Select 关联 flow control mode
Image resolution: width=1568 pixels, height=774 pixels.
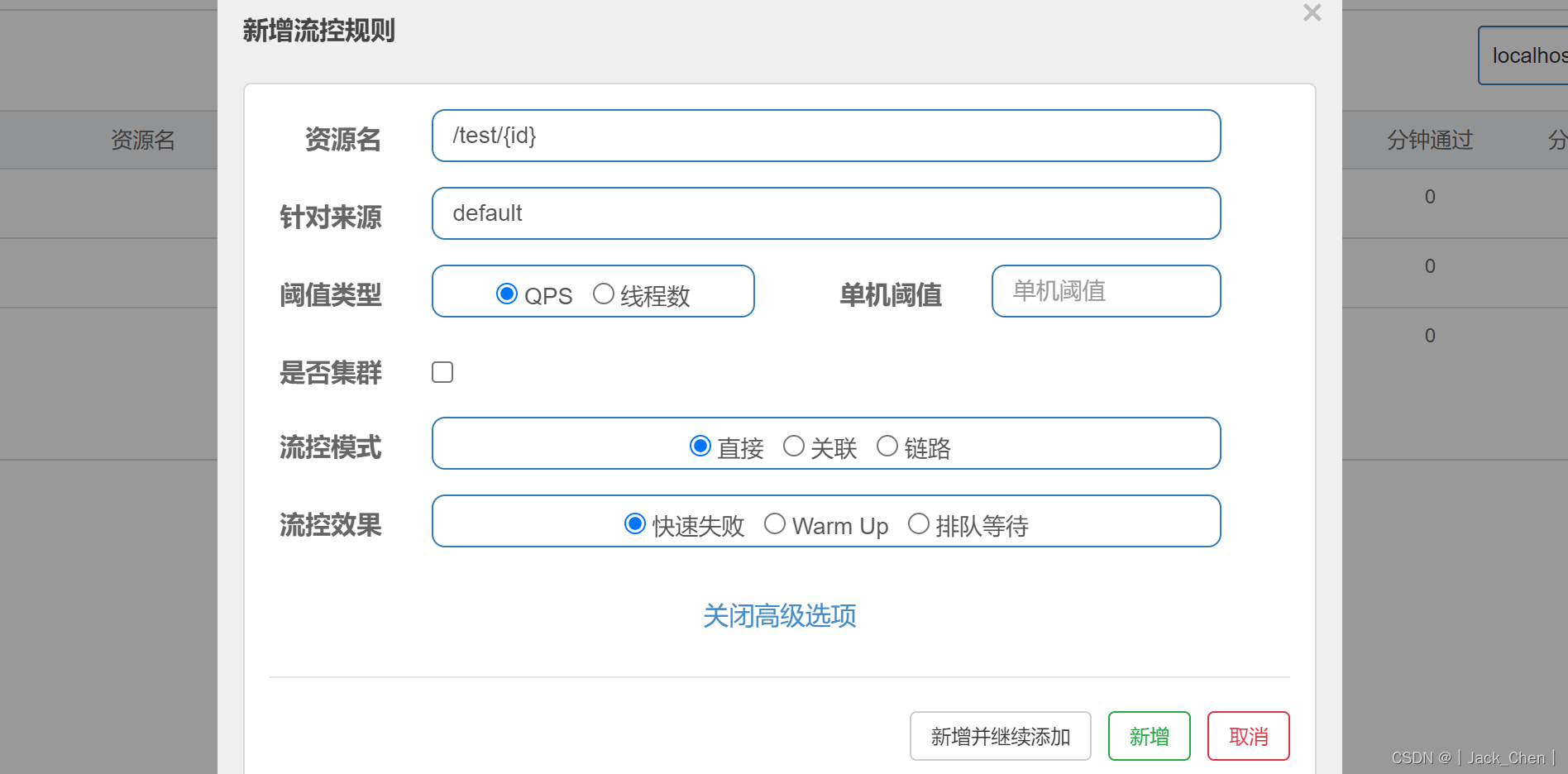(x=794, y=446)
